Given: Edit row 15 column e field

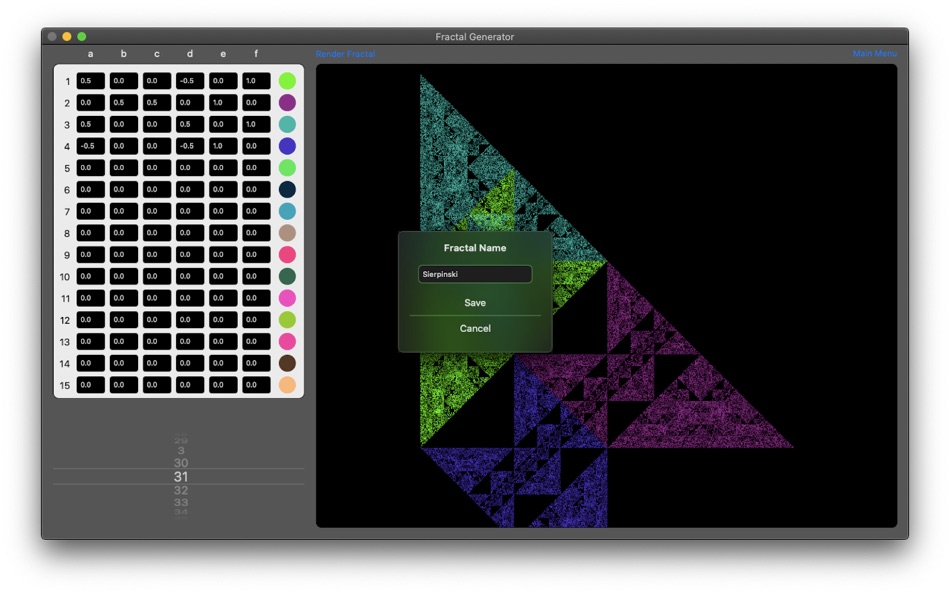Looking at the screenshot, I should [223, 385].
